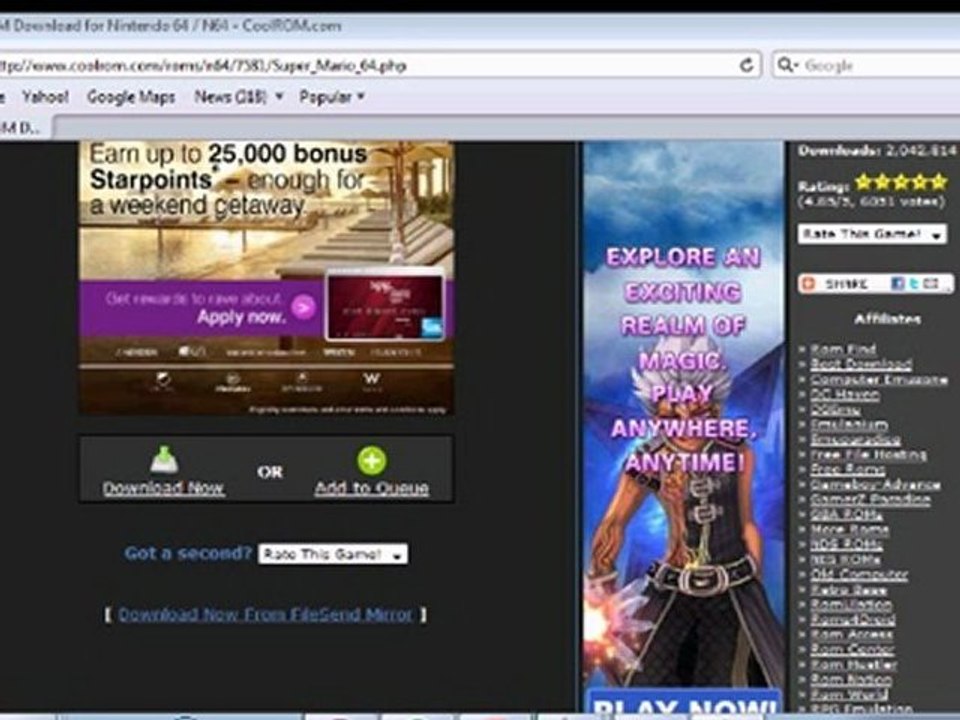Open the NES ROMs affiliate link
The width and height of the screenshot is (960, 720).
coord(846,560)
